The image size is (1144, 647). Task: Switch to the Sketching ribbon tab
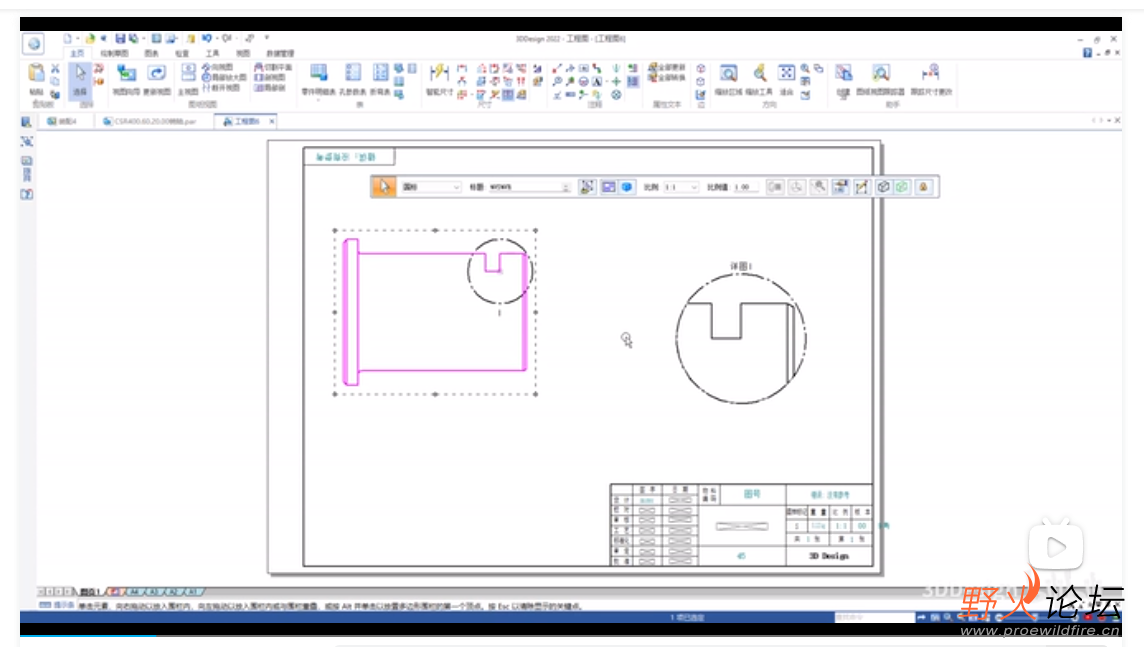point(114,53)
